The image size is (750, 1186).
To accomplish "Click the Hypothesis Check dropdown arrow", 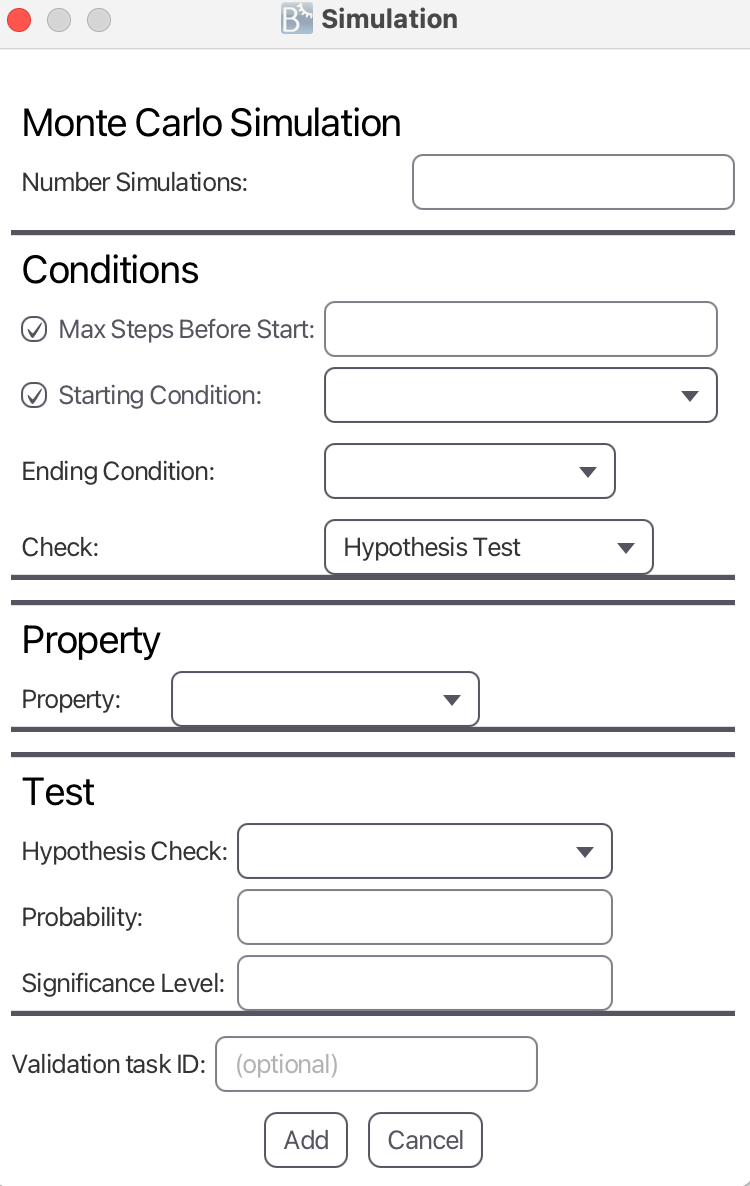I will click(x=585, y=852).
